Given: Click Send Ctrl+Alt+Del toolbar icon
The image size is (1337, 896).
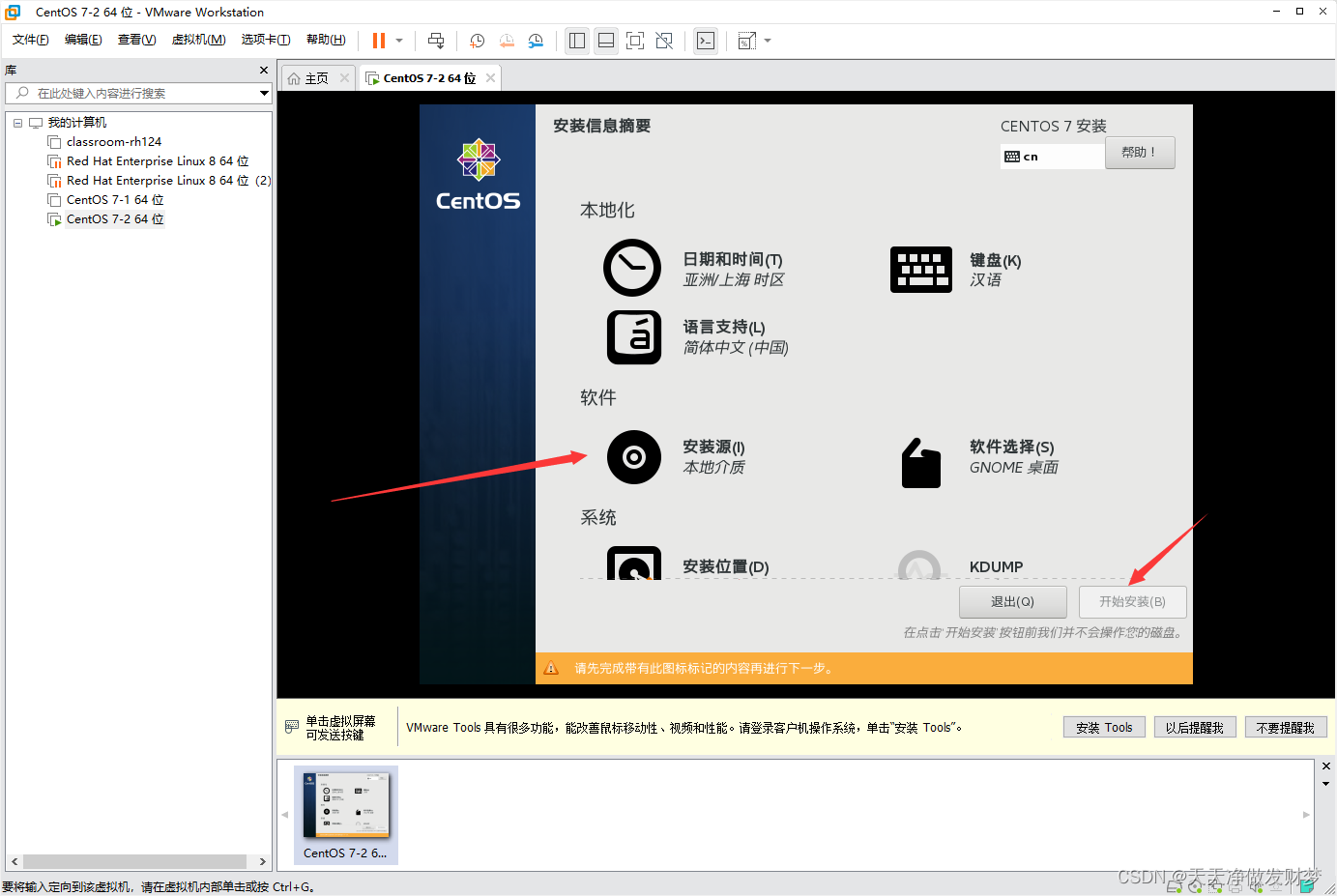Looking at the screenshot, I should pyautogui.click(x=436, y=41).
